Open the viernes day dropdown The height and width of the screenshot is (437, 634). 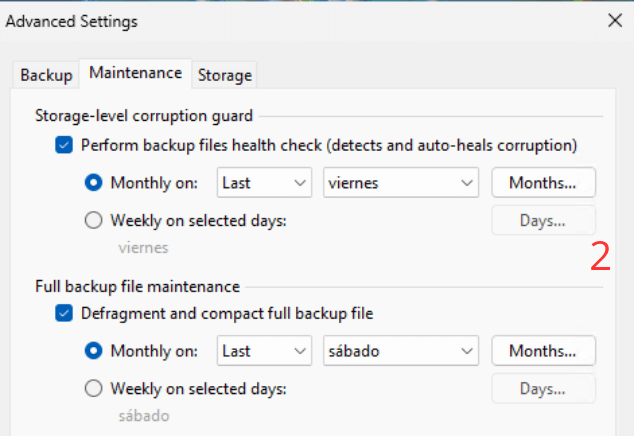(402, 183)
